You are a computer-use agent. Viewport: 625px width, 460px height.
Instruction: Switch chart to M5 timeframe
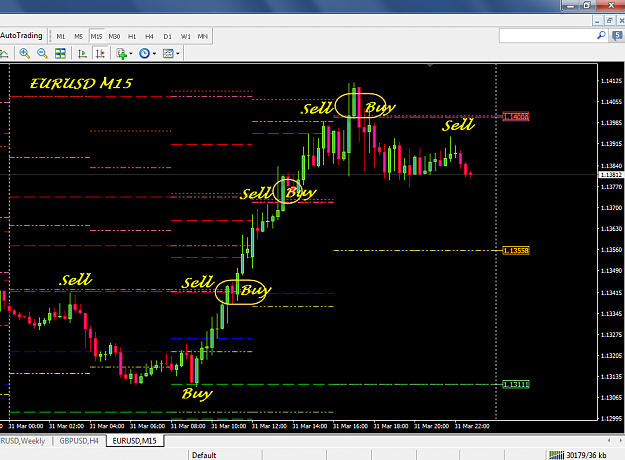click(x=79, y=36)
